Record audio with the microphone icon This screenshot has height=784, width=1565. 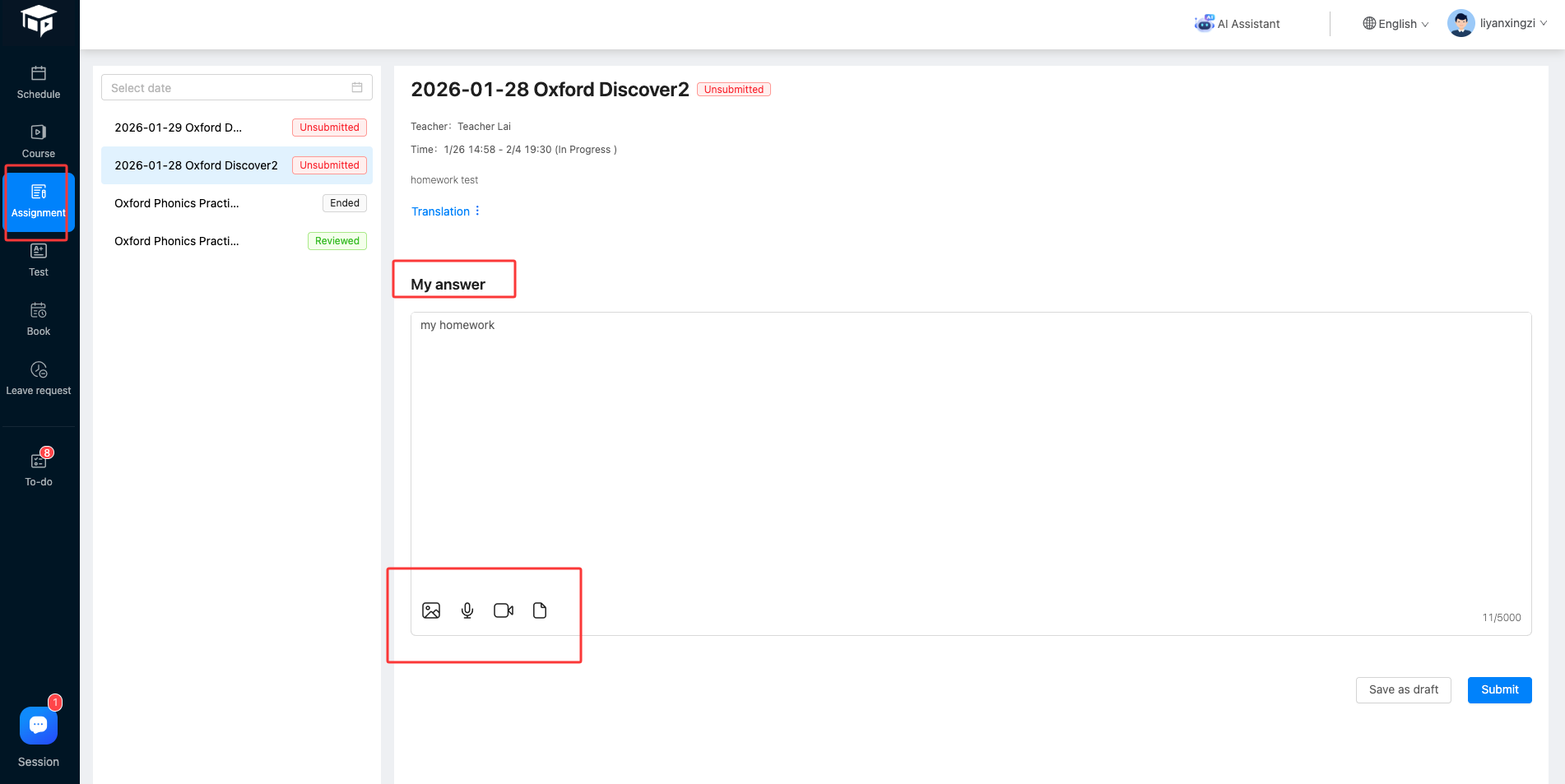tap(467, 610)
